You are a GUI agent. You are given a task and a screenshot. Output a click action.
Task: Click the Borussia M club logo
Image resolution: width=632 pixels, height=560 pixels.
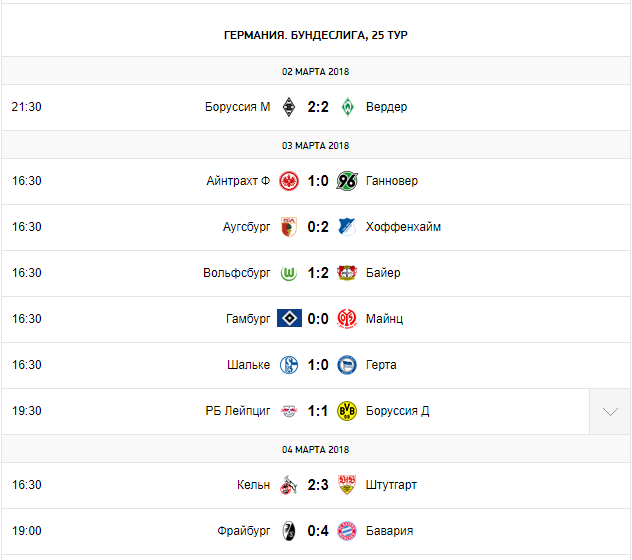[x=290, y=107]
